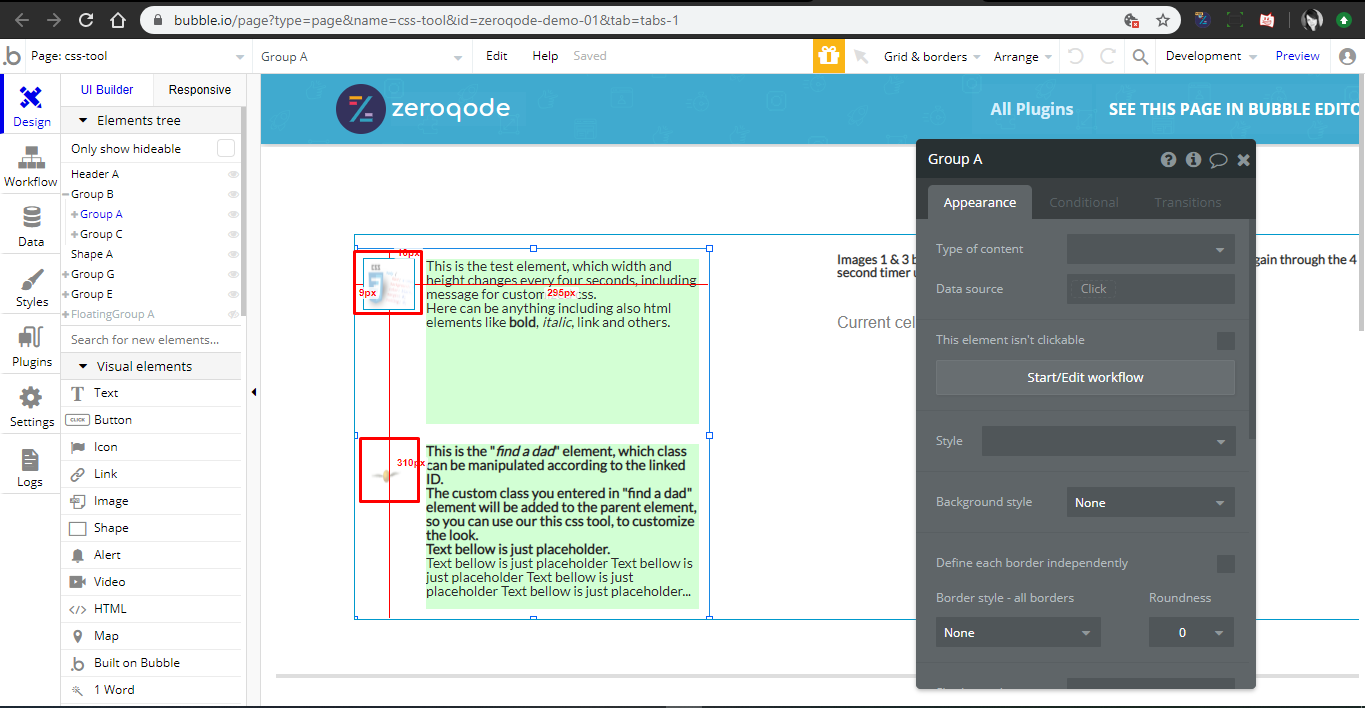1365x708 pixels.
Task: Open the Workflow section icon
Action: [x=31, y=167]
